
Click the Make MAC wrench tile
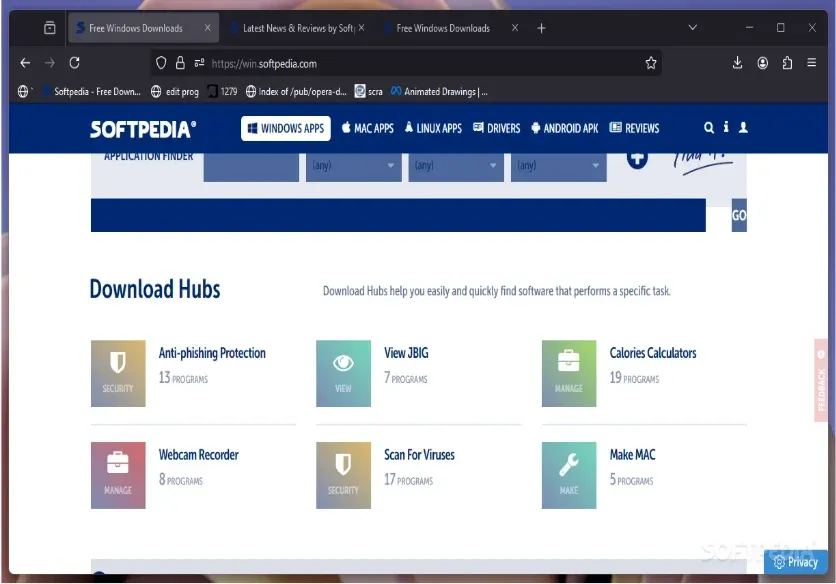(x=569, y=475)
